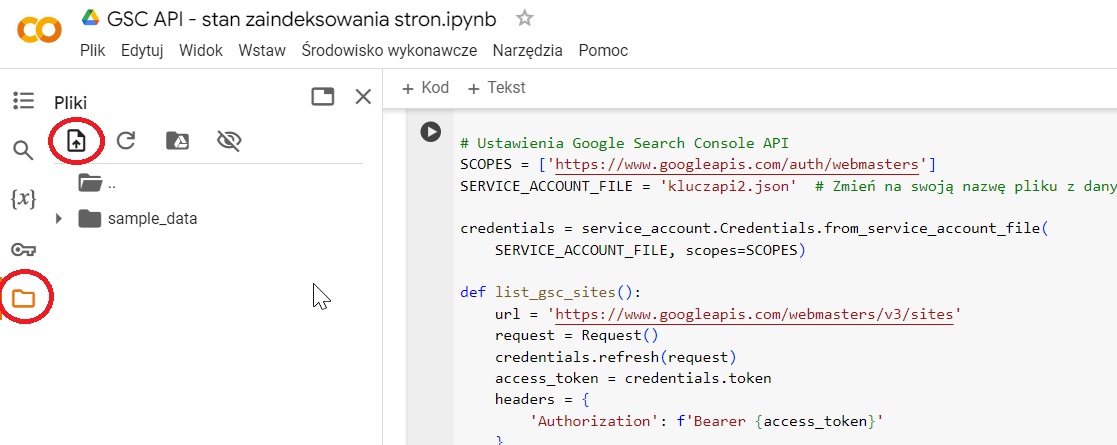Open the Edytuj menu
The image size is (1117, 445).
click(x=142, y=51)
